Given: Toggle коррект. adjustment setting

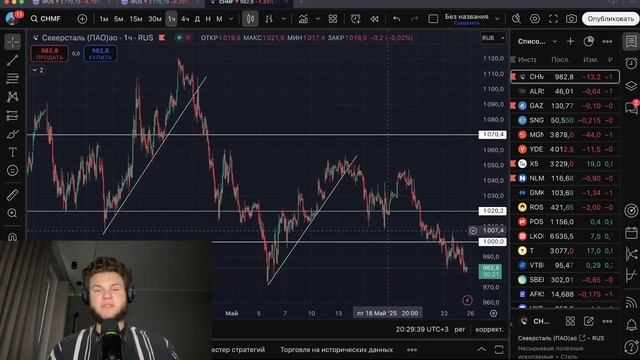Looking at the screenshot, I should pyautogui.click(x=489, y=329).
